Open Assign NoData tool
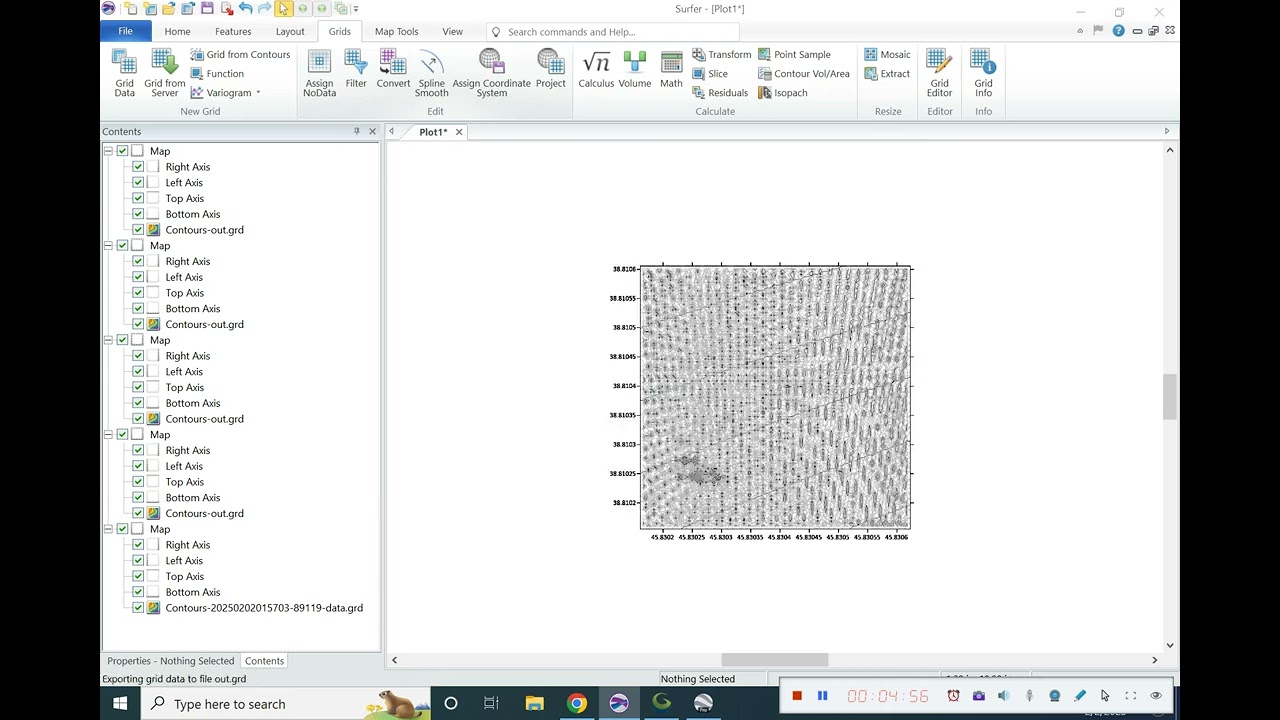Screen dimensions: 1280x720 click(319, 73)
